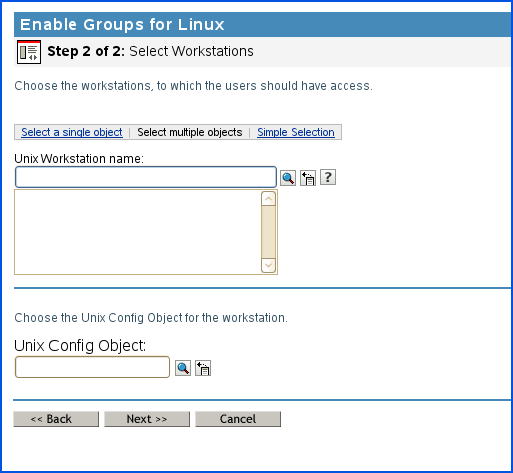Proceed with the Next >> button
Screen dimensions: 513x473
(147, 419)
